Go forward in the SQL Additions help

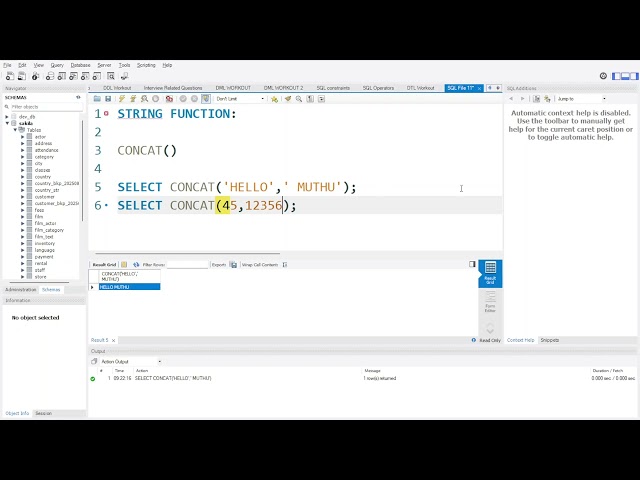[522, 99]
